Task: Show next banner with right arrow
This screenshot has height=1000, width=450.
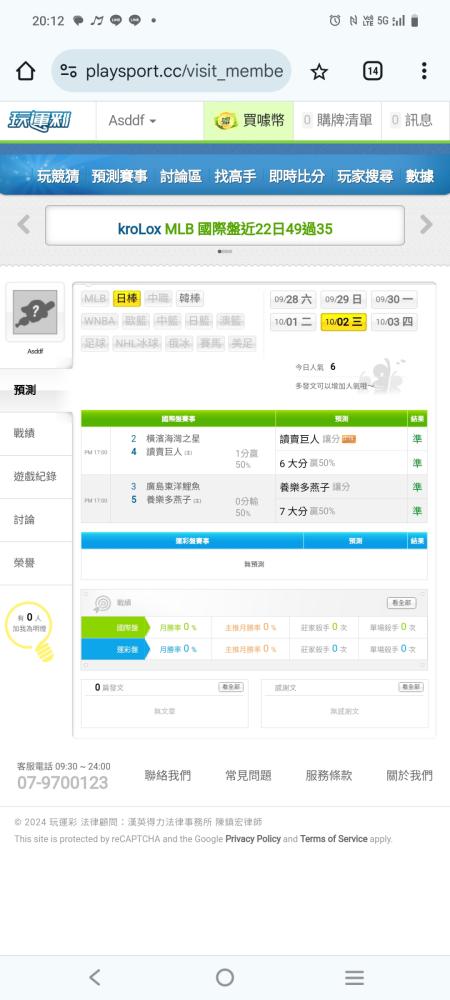Action: tap(426, 224)
